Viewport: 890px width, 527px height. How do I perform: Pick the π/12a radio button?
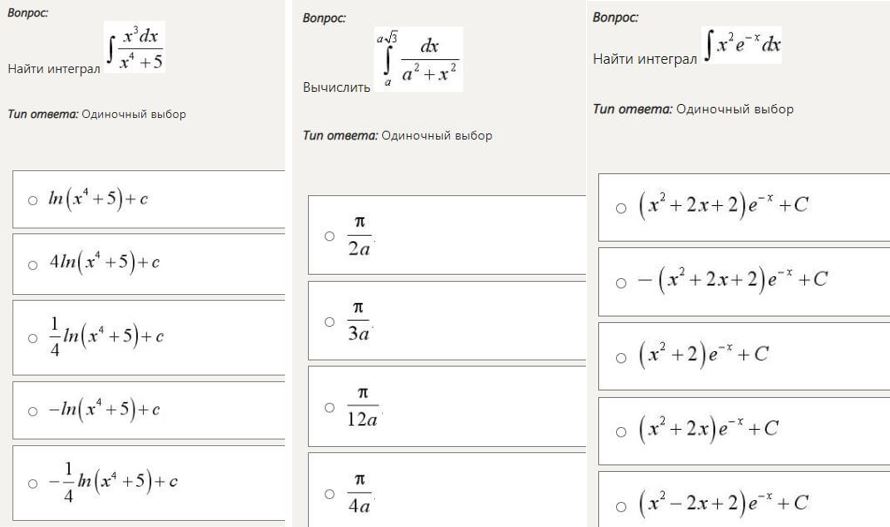tap(329, 407)
